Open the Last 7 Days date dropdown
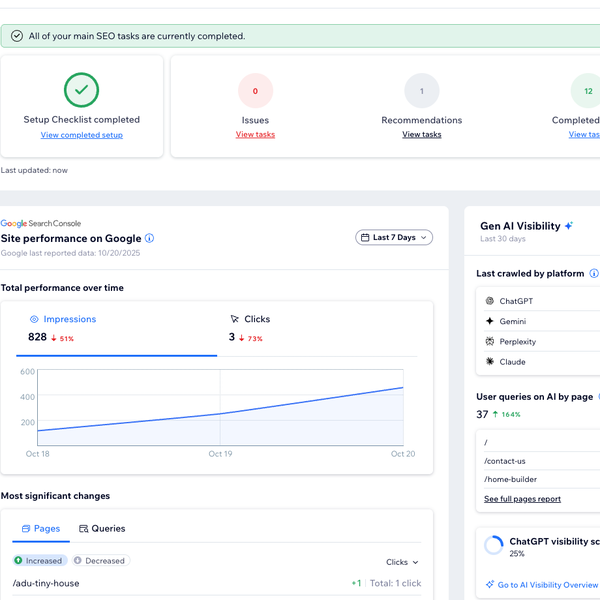This screenshot has height=600, width=600. [394, 237]
